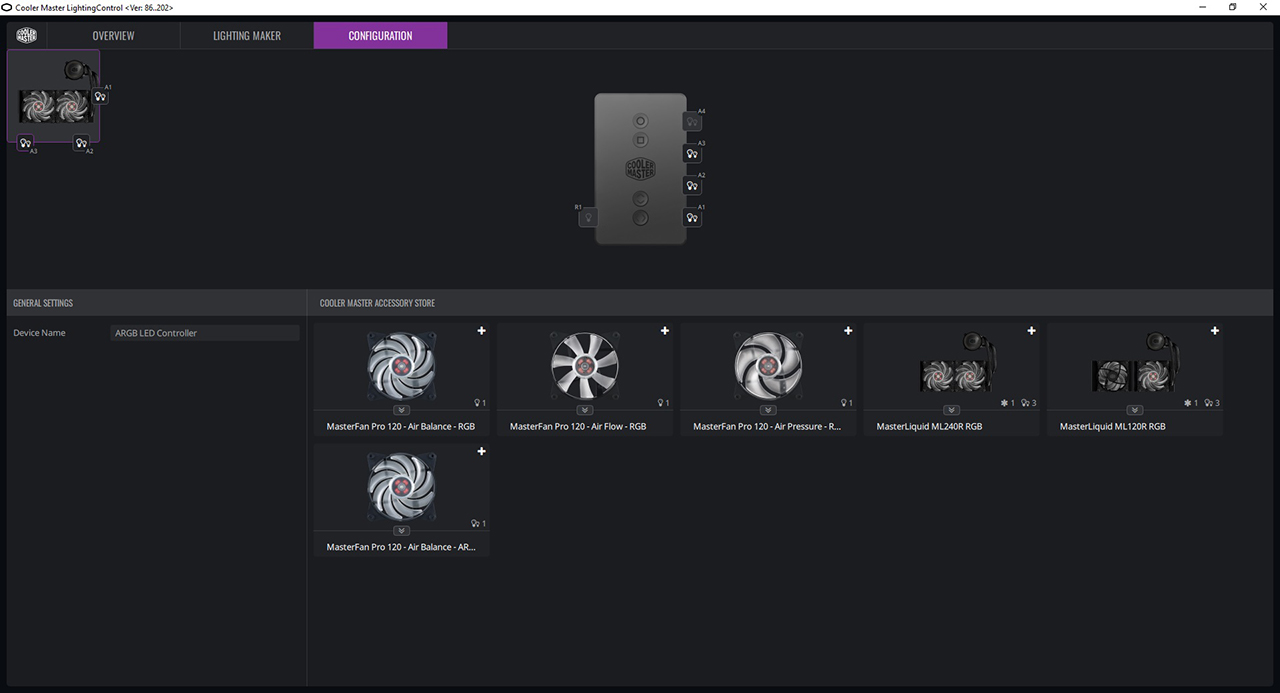This screenshot has width=1280, height=693.
Task: Edit the Device Name field
Action: click(x=205, y=333)
